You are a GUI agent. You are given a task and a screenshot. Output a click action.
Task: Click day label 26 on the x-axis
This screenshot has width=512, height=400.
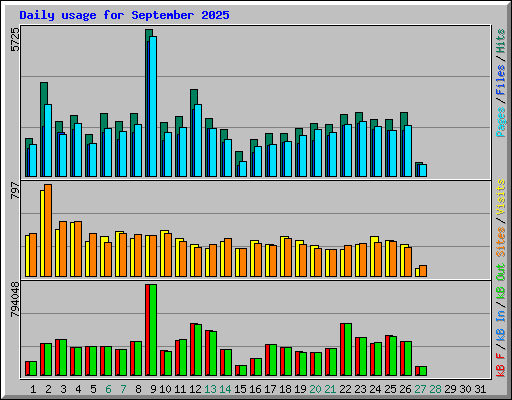pos(405,389)
